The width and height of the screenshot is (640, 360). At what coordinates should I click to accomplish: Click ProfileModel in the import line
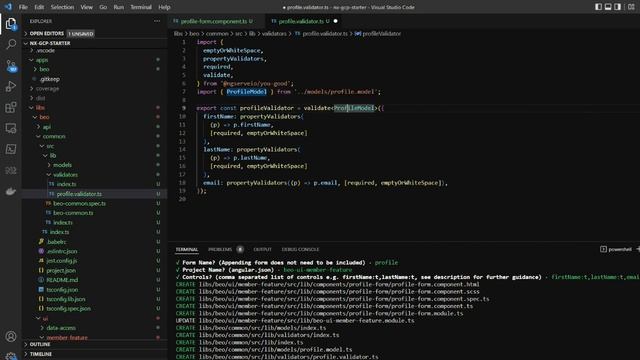coord(247,92)
